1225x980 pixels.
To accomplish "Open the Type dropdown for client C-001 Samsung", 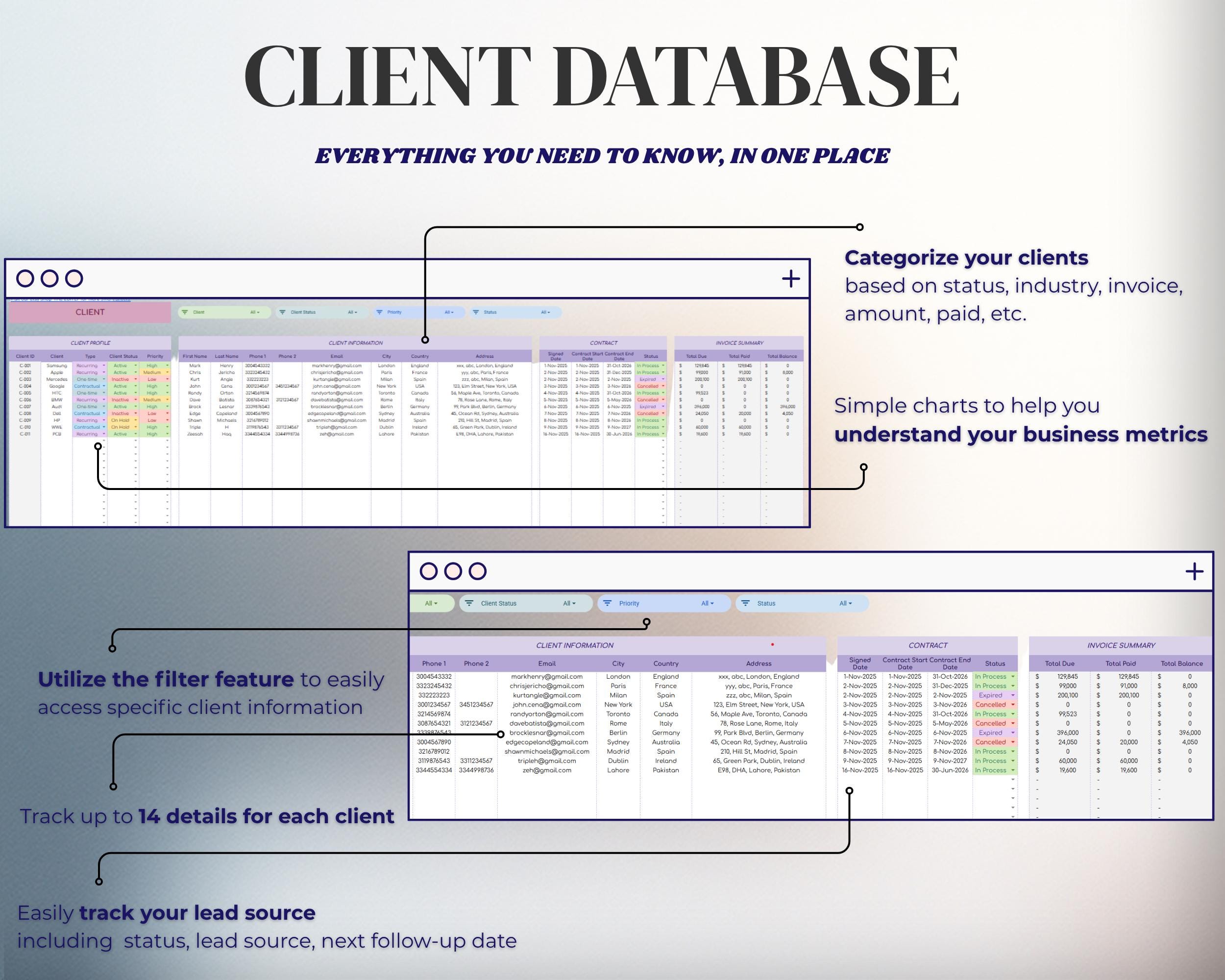I will click(104, 366).
